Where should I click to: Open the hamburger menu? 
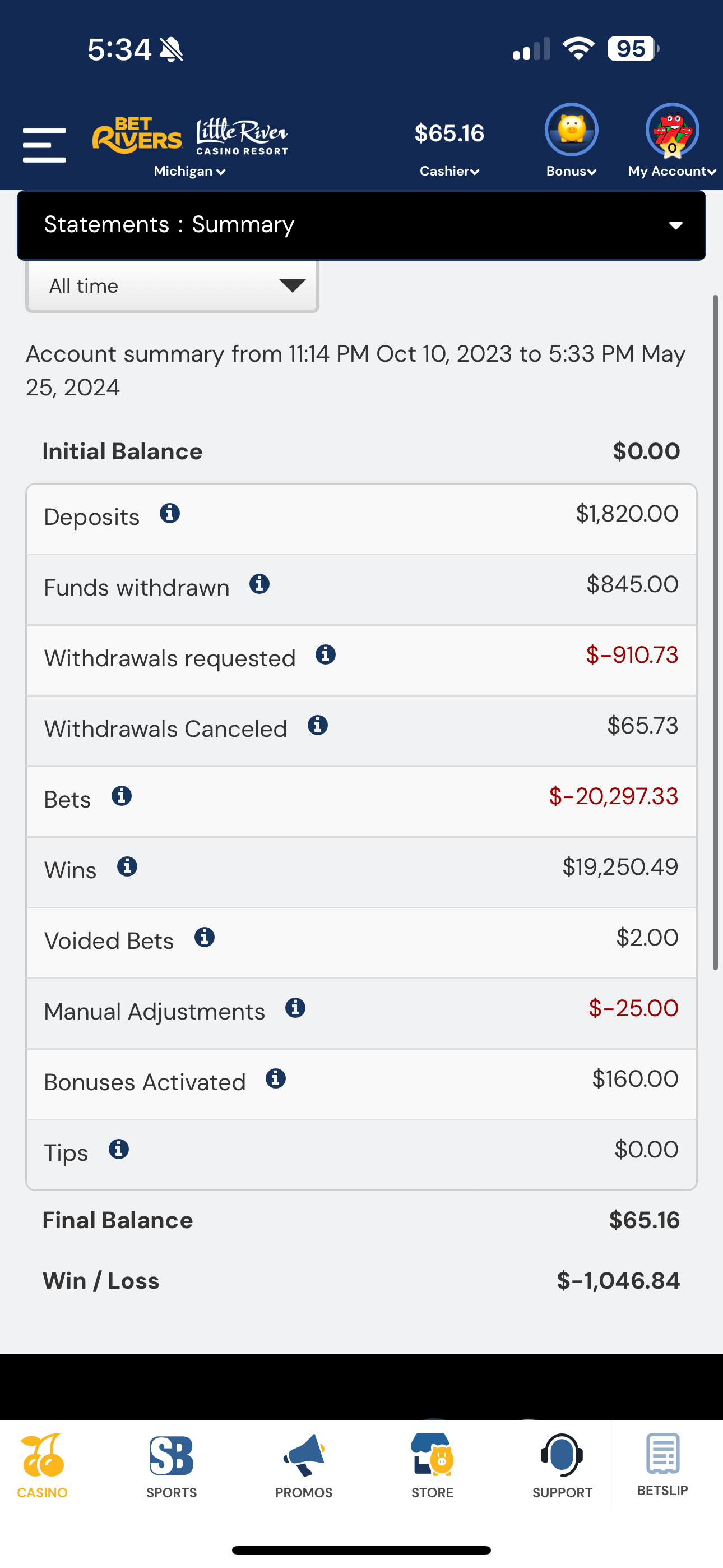pos(44,145)
